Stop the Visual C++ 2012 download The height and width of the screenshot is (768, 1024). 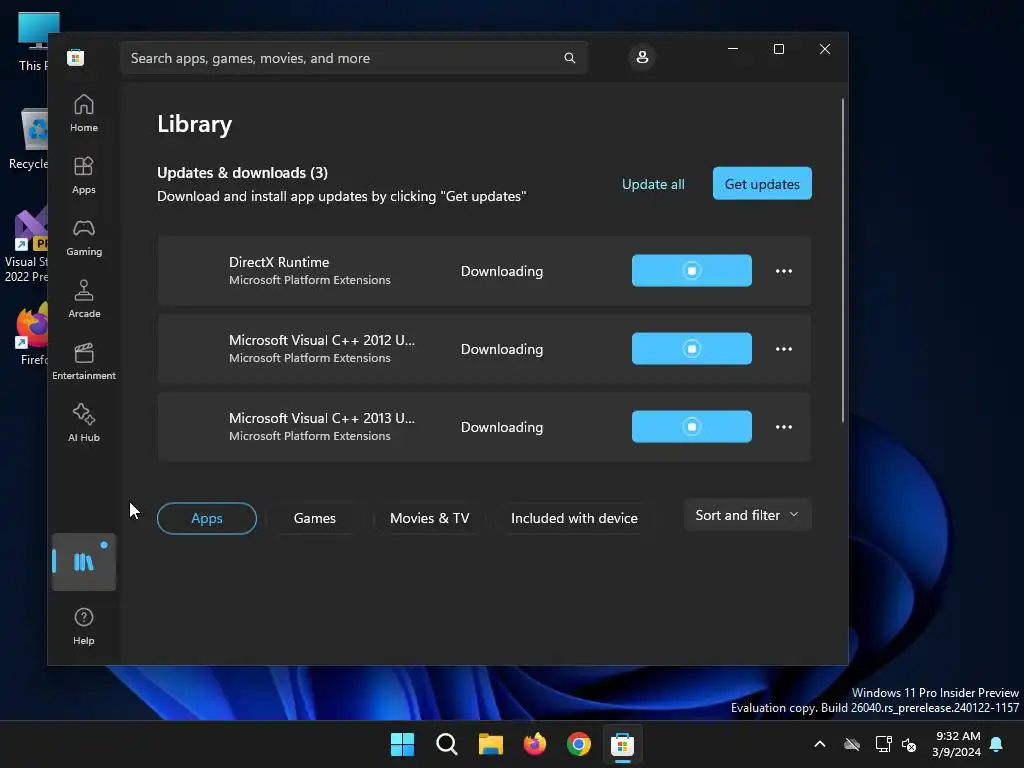[692, 349]
